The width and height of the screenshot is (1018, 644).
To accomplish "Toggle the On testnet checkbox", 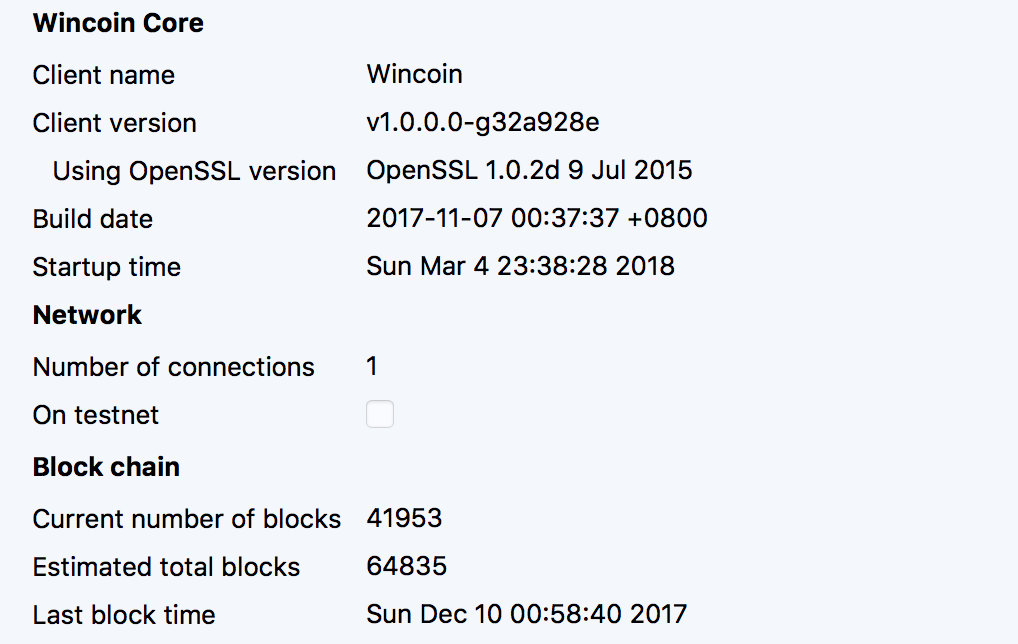I will [380, 414].
